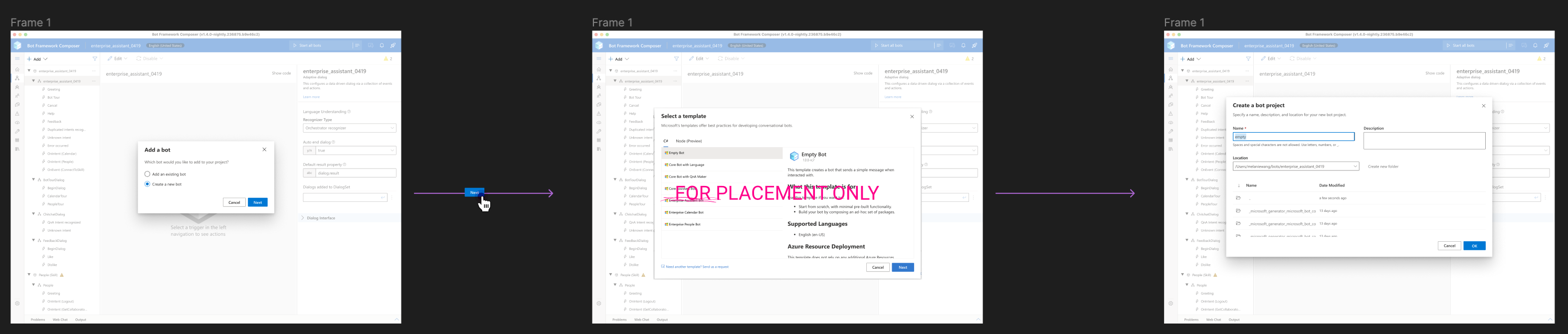Open the Auto end dialog 'true' dropdown
The width and height of the screenshot is (1568, 334).
(356, 150)
